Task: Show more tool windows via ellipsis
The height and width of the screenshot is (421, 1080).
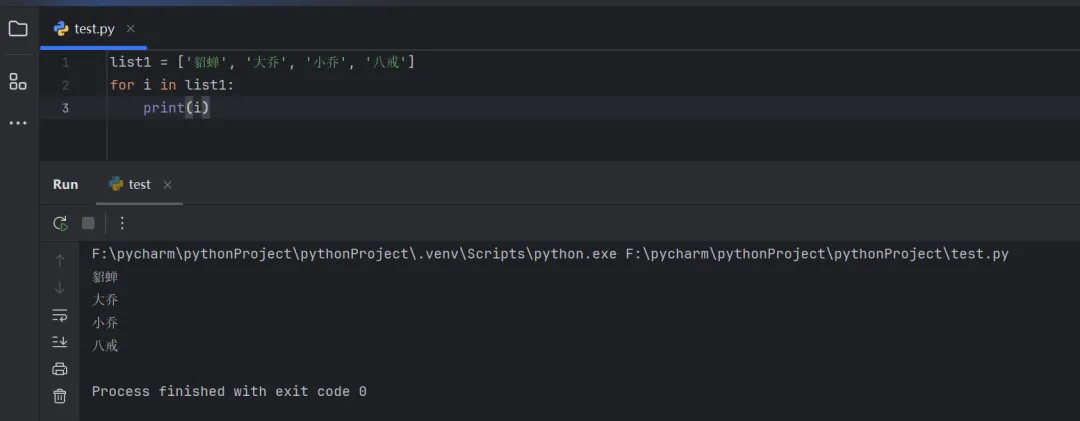Action: click(x=18, y=123)
